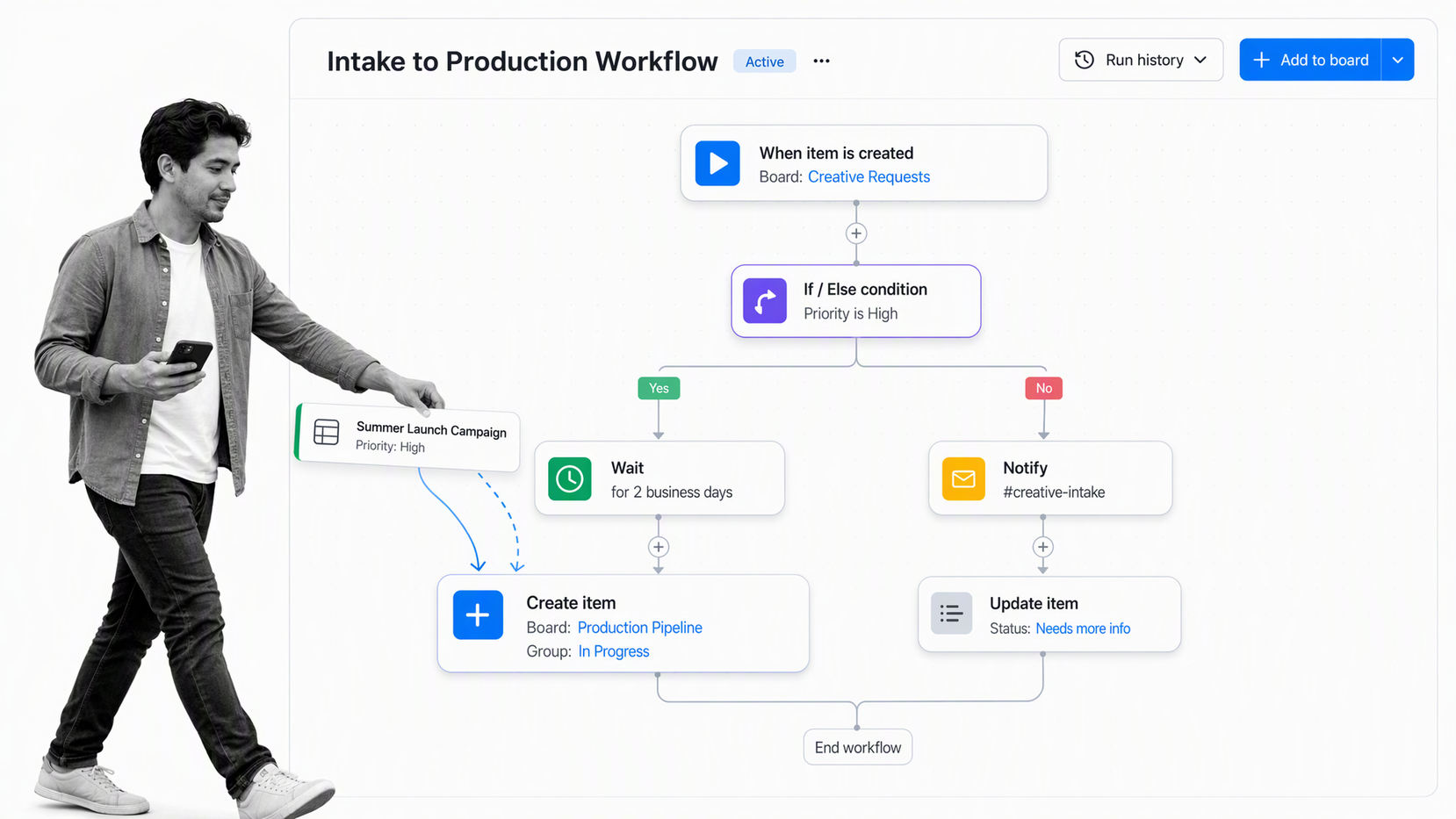Click the 'for 2 business days' text
Viewport: 1456px width, 819px height.
click(672, 492)
